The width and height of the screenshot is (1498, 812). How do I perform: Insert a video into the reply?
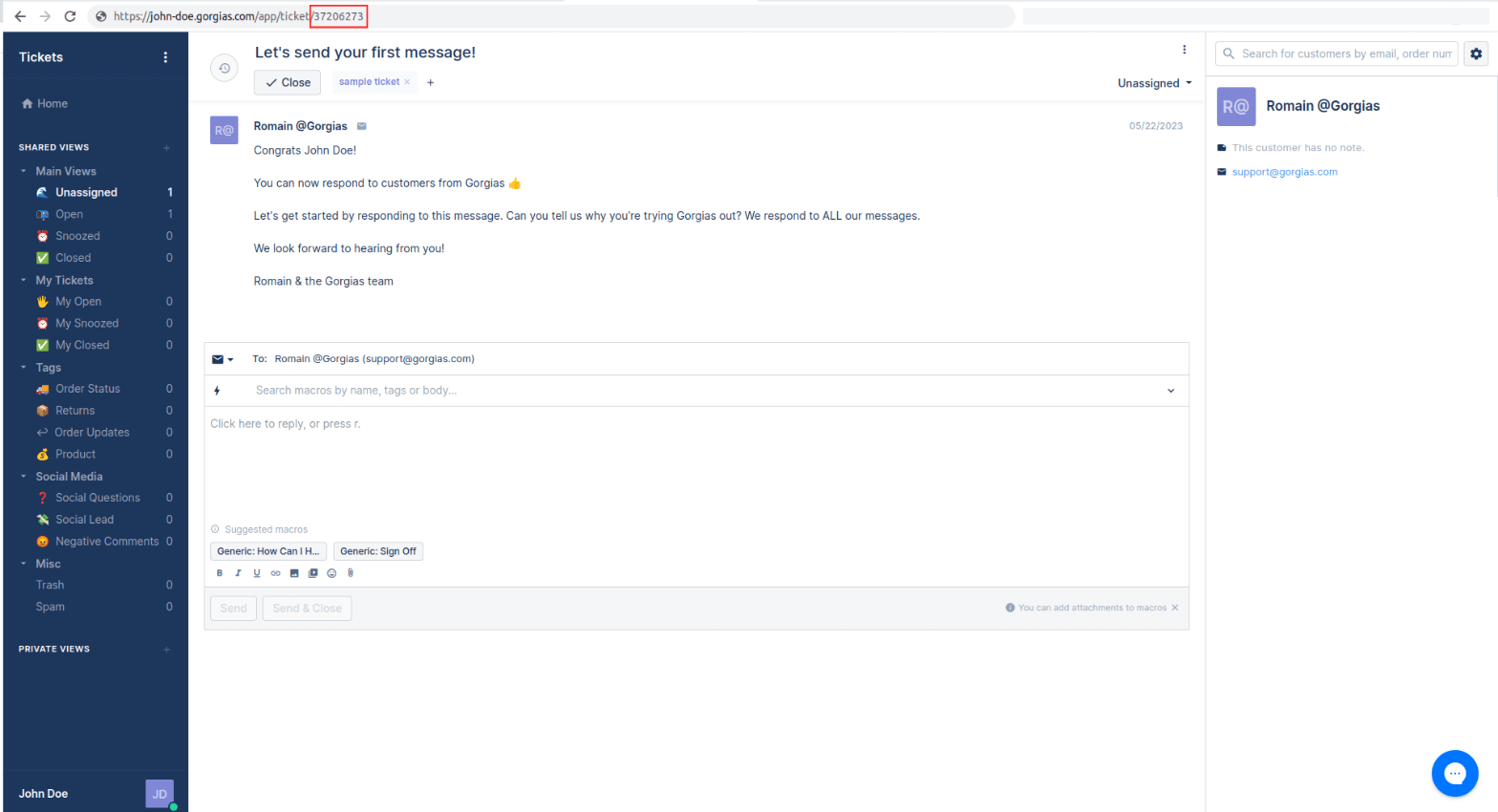(x=312, y=573)
